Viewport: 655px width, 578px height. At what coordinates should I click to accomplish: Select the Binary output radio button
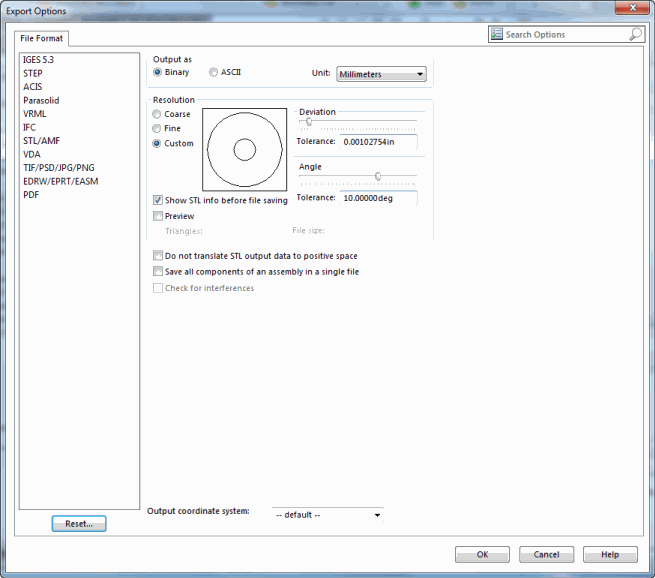[x=157, y=72]
